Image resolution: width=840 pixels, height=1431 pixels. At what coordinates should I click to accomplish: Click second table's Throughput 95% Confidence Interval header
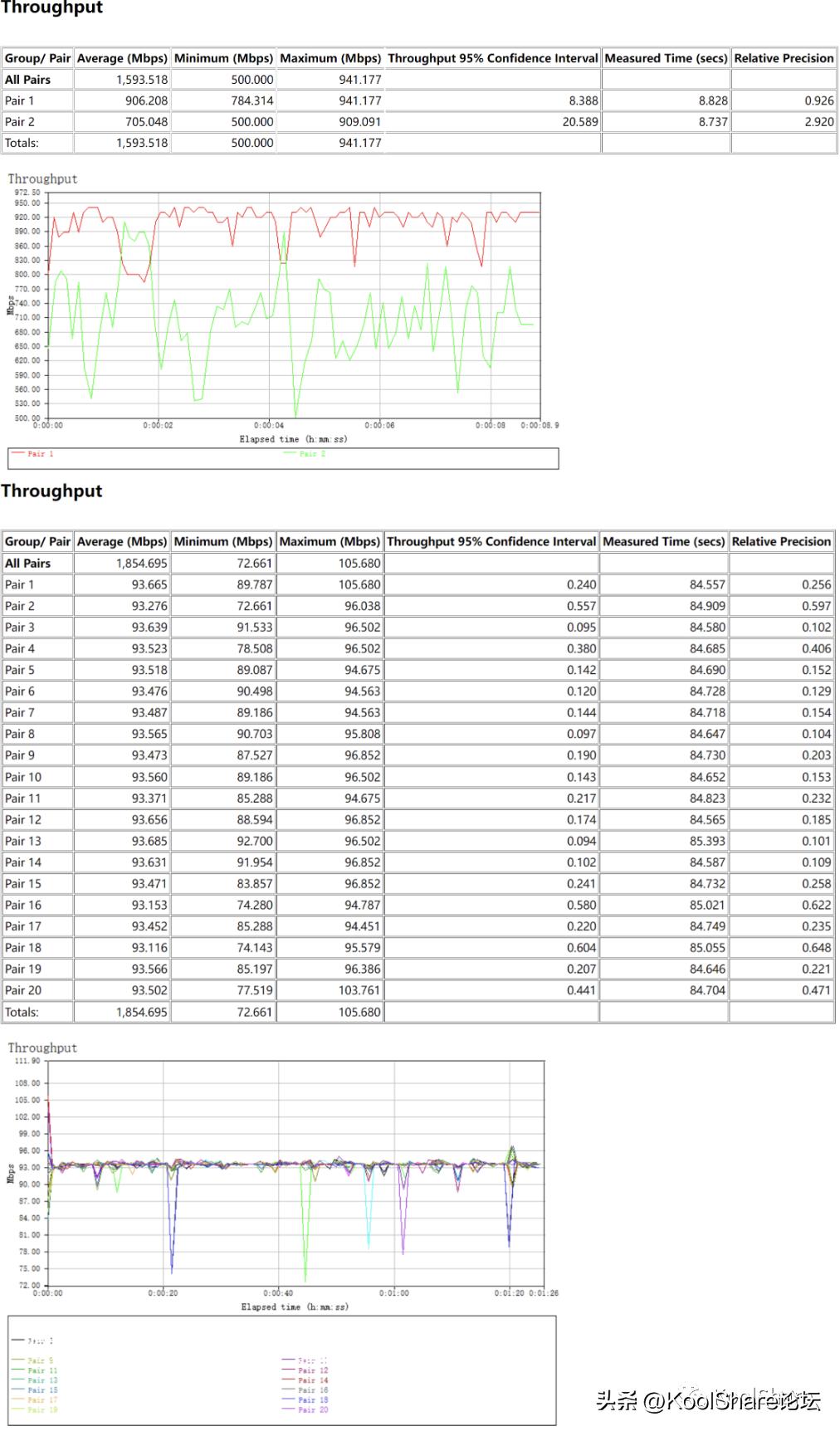tap(491, 541)
